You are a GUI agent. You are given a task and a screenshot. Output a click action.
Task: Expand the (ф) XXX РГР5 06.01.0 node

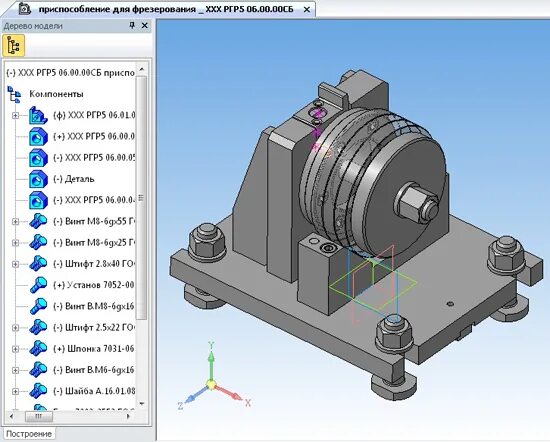(15, 115)
